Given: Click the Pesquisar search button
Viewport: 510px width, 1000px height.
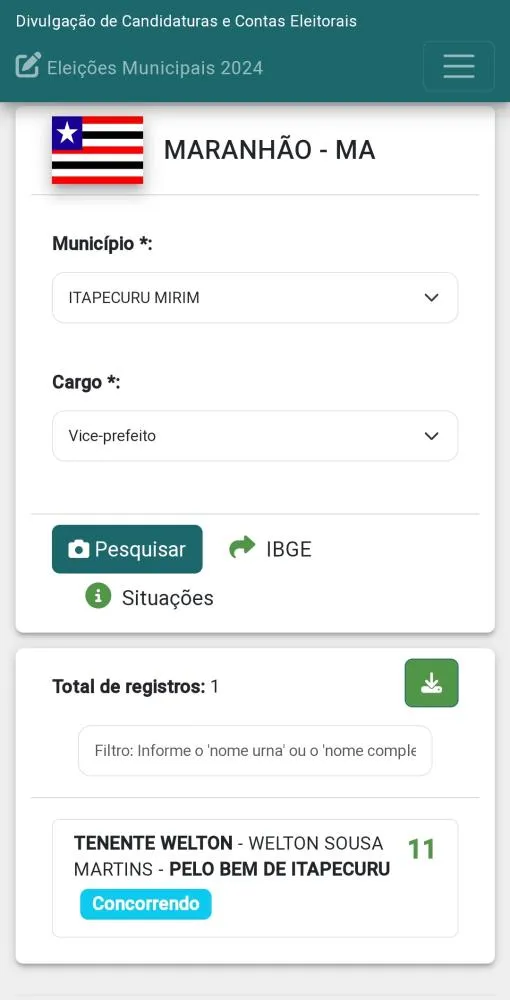Looking at the screenshot, I should [x=127, y=549].
